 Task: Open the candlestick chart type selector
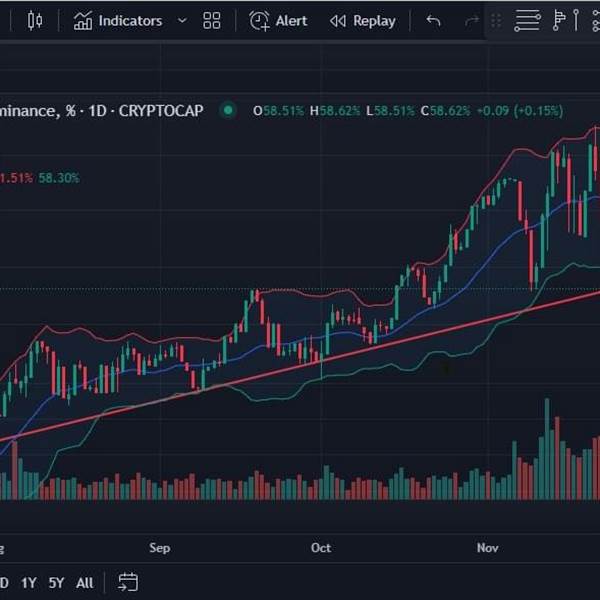(x=35, y=21)
